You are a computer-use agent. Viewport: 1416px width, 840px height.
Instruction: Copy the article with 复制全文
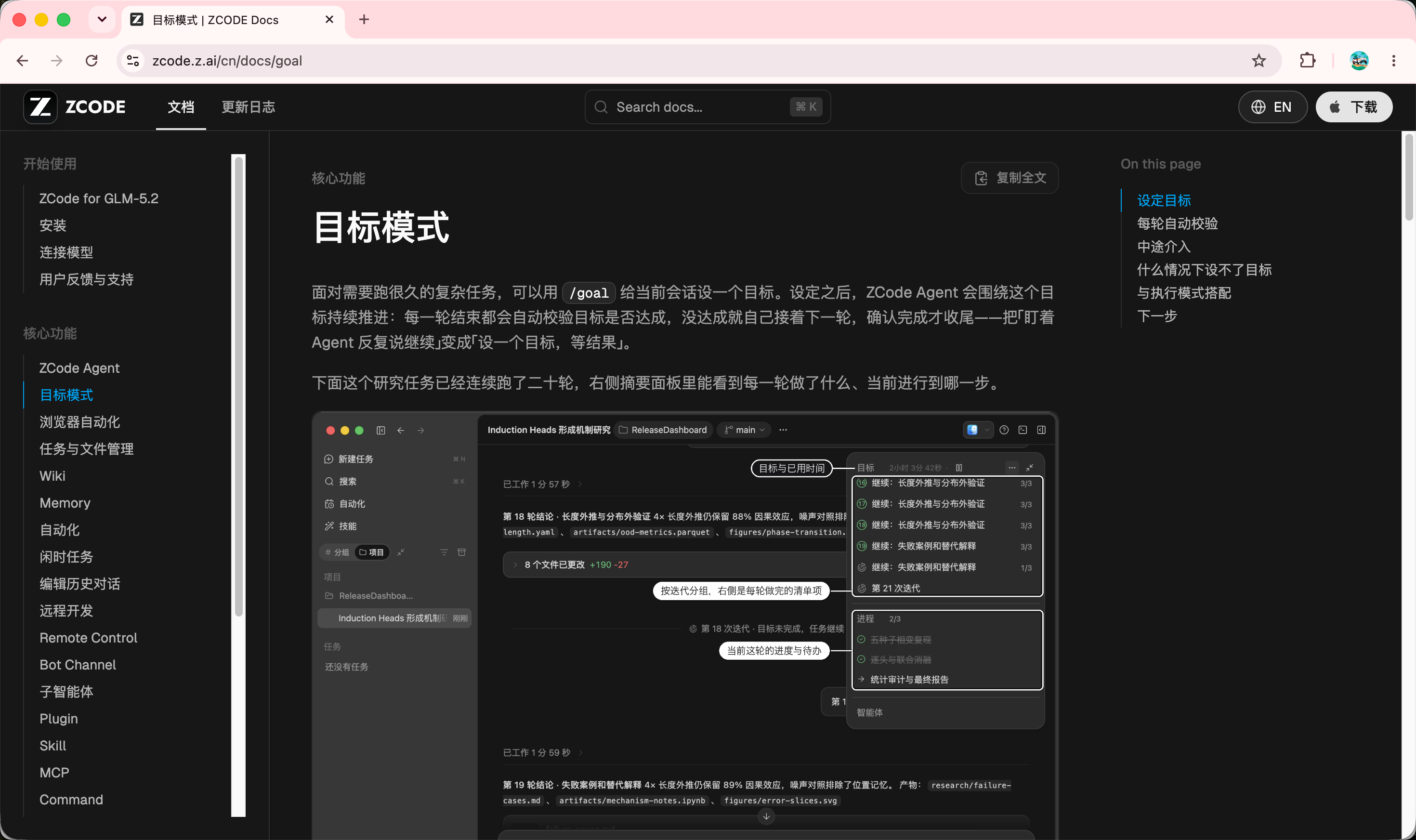point(1010,178)
